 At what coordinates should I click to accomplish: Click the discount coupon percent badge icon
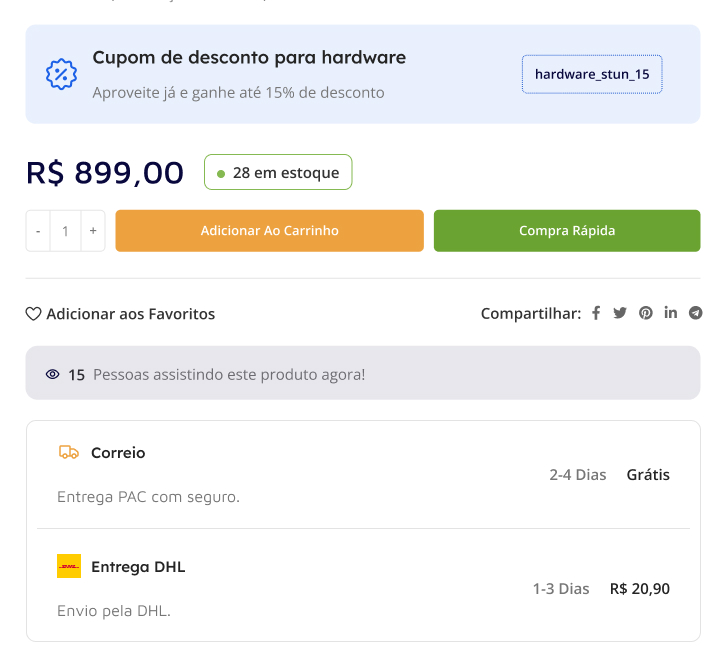click(x=62, y=74)
